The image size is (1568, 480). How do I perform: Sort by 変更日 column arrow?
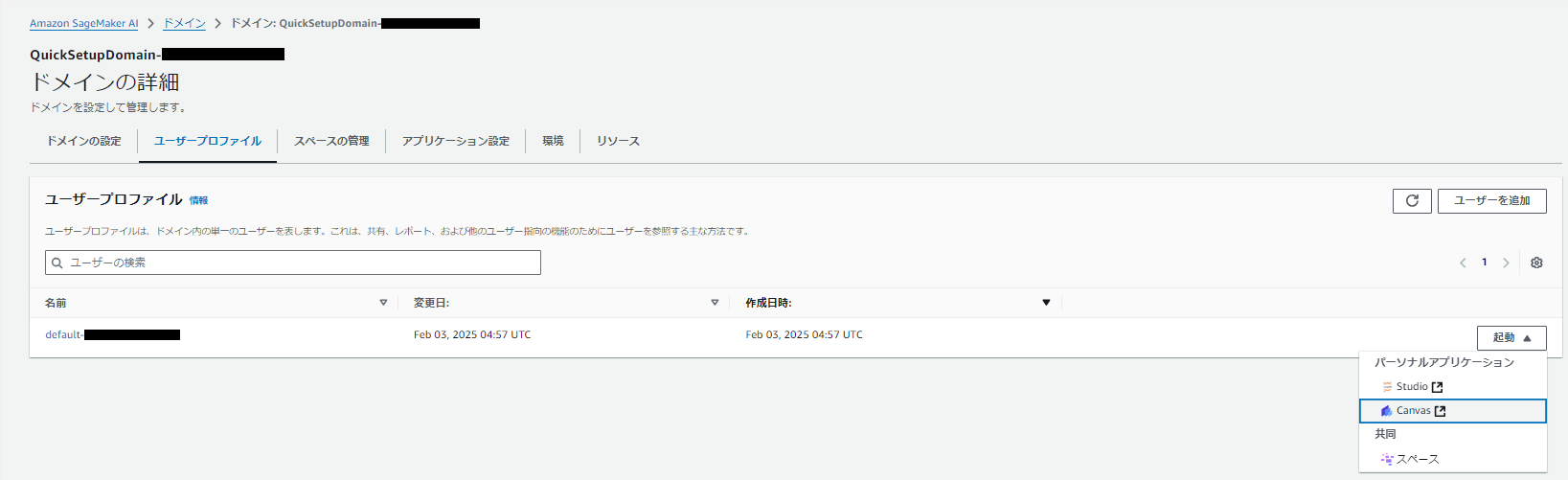point(715,303)
